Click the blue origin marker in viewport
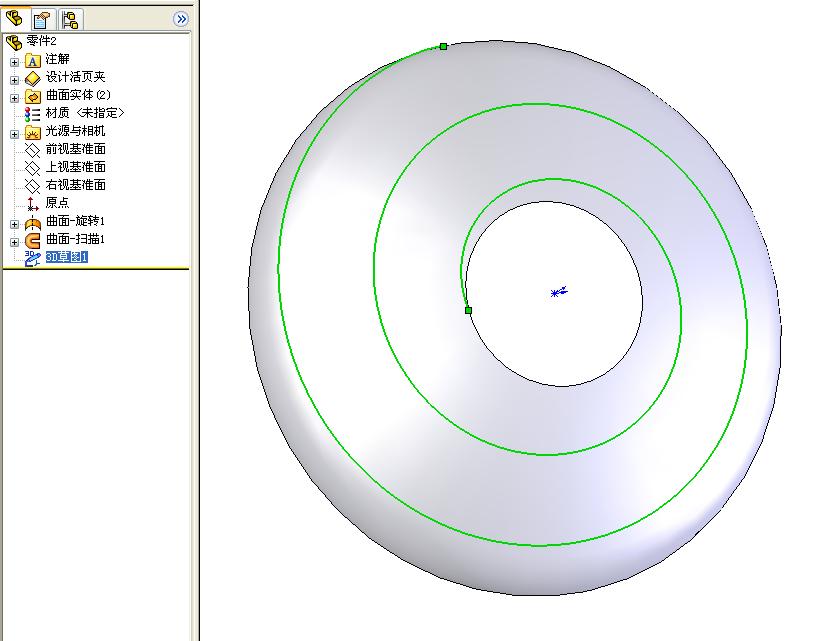Image resolution: width=827 pixels, height=641 pixels. click(559, 292)
